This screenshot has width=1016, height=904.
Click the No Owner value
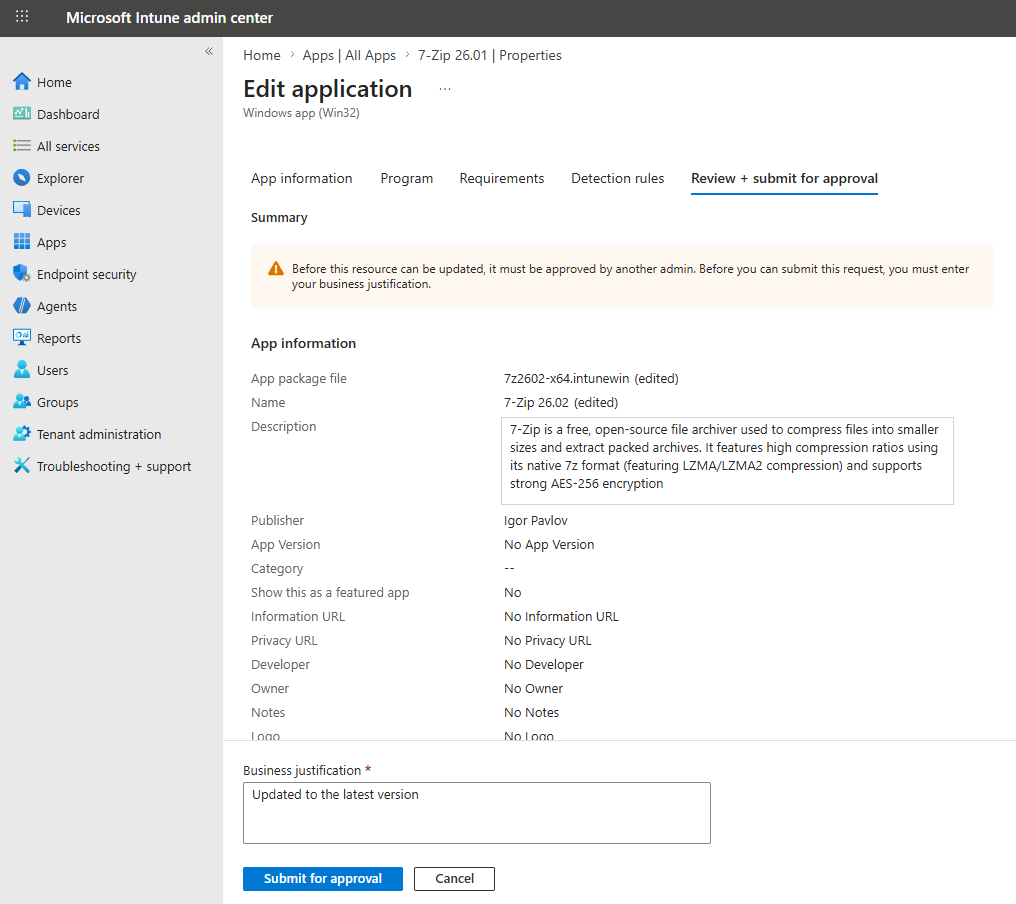click(533, 688)
